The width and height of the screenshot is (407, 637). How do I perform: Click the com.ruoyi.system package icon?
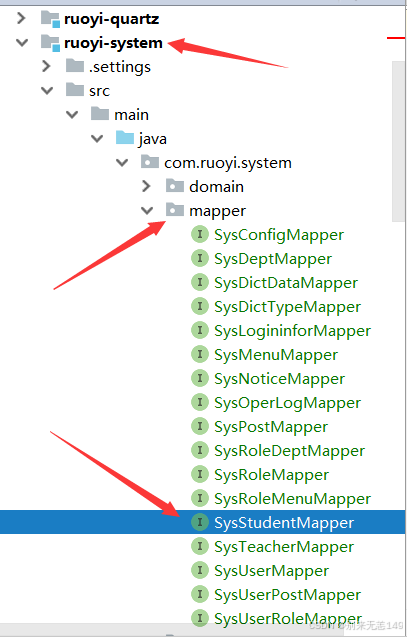[x=150, y=162]
